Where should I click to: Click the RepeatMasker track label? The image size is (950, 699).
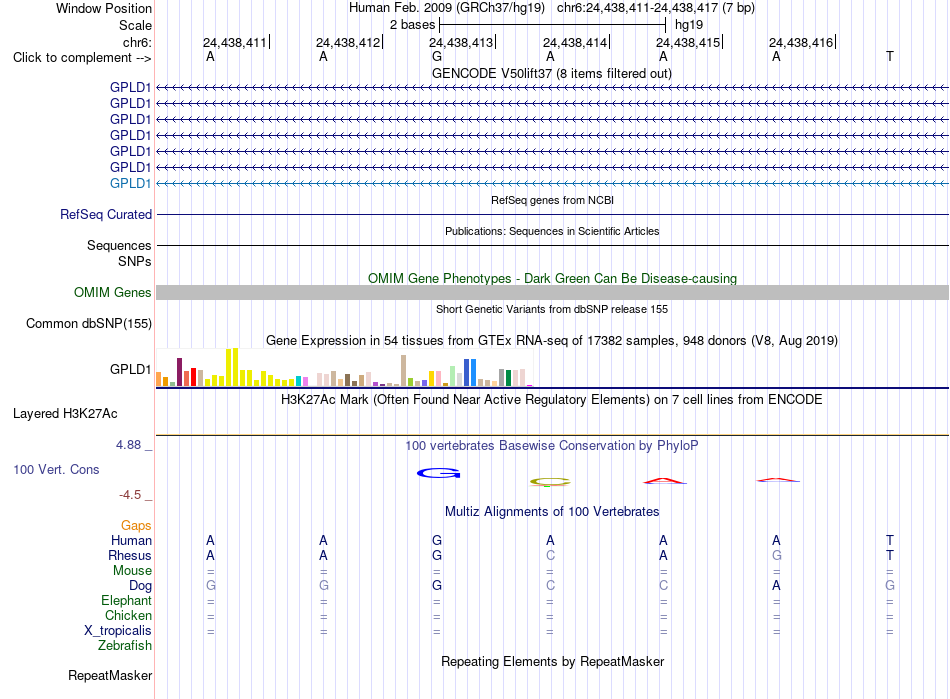(110, 675)
